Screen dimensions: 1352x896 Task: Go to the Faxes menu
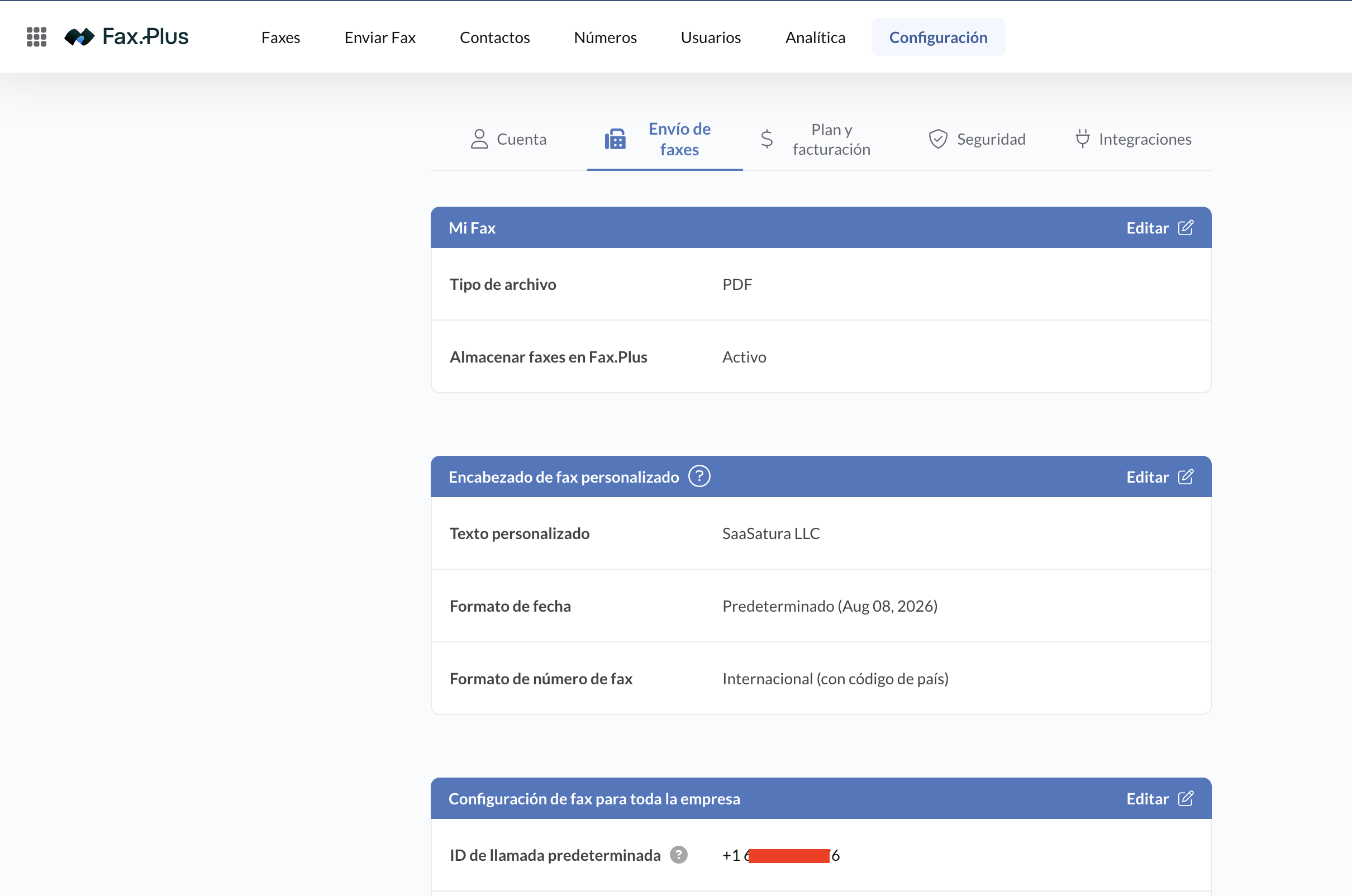pyautogui.click(x=280, y=37)
